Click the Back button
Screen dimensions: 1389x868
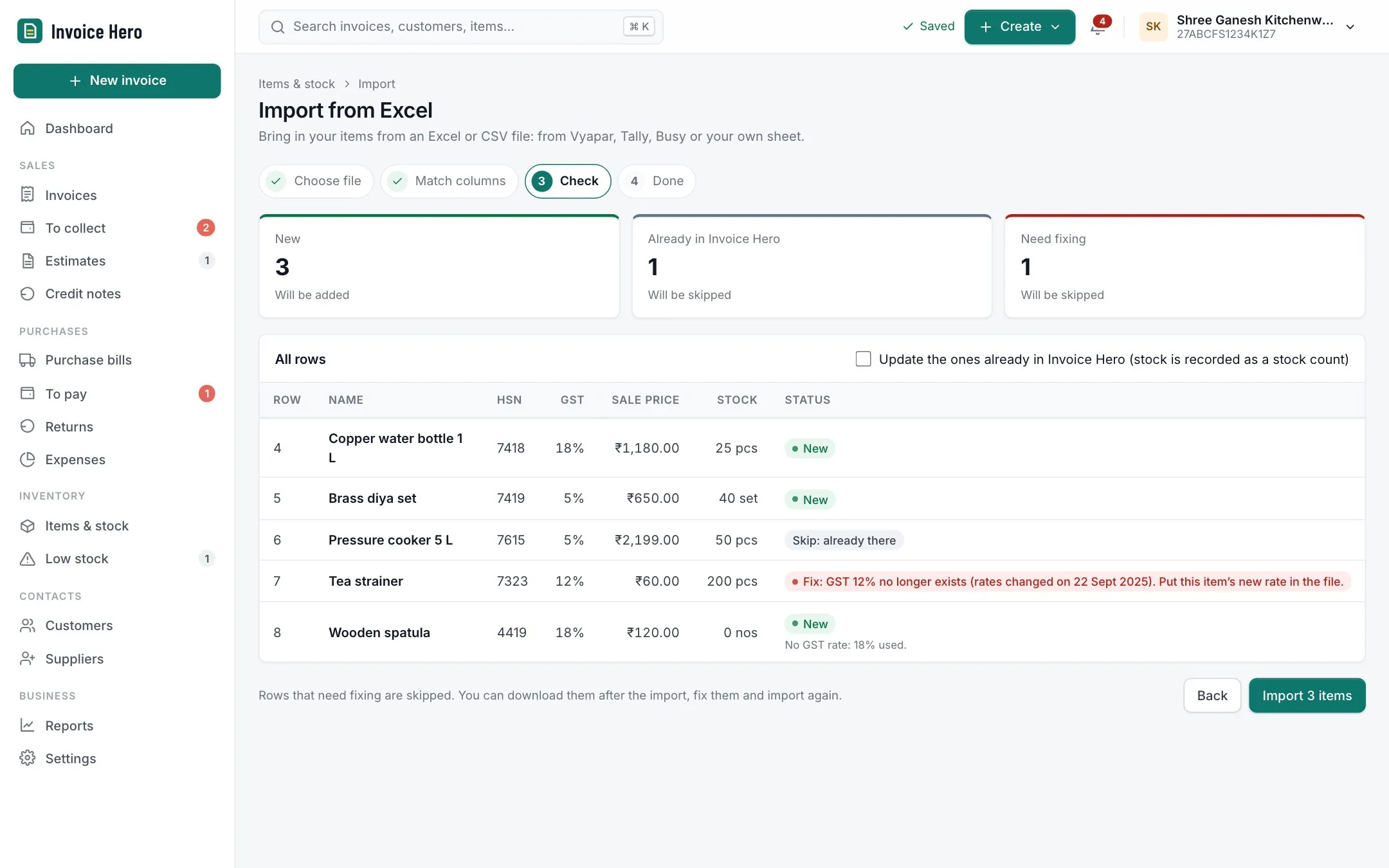pos(1212,695)
